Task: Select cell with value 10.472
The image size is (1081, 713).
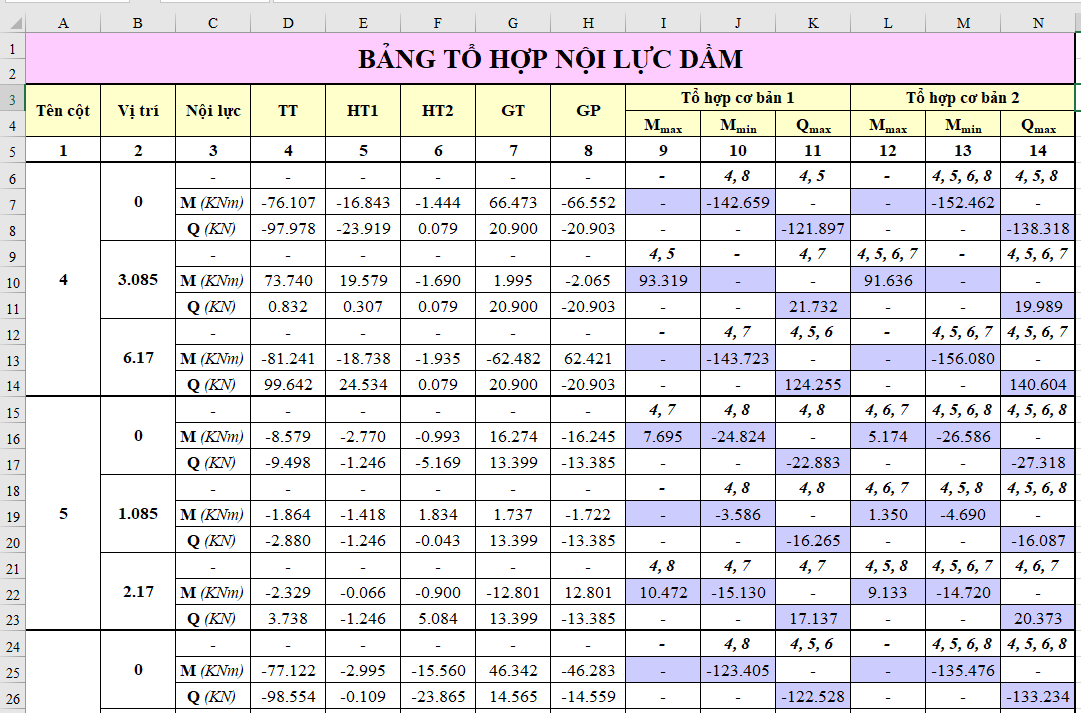Action: coord(663,592)
